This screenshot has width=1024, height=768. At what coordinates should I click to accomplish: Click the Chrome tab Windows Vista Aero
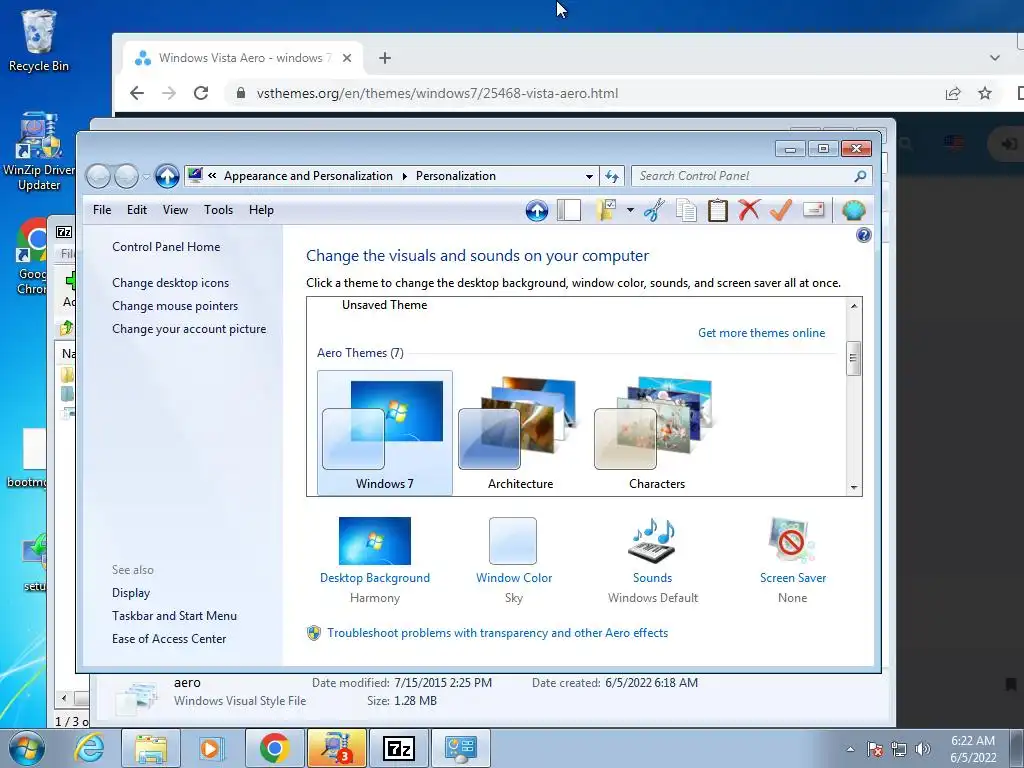click(242, 58)
